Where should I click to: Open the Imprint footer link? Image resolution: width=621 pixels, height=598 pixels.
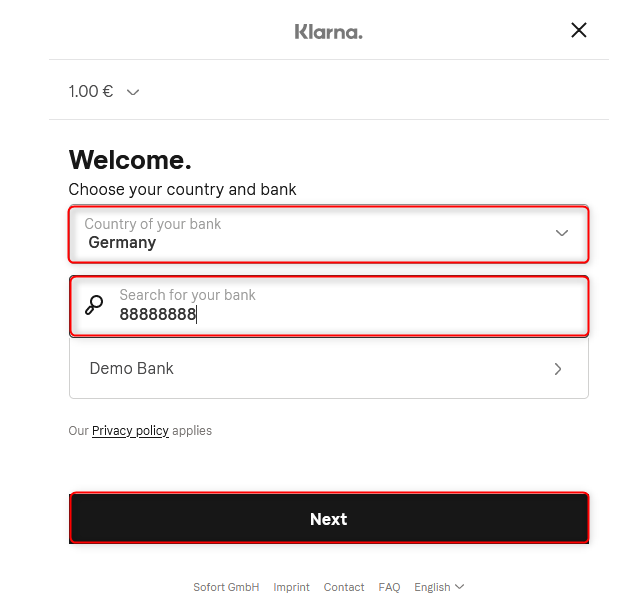(x=291, y=587)
